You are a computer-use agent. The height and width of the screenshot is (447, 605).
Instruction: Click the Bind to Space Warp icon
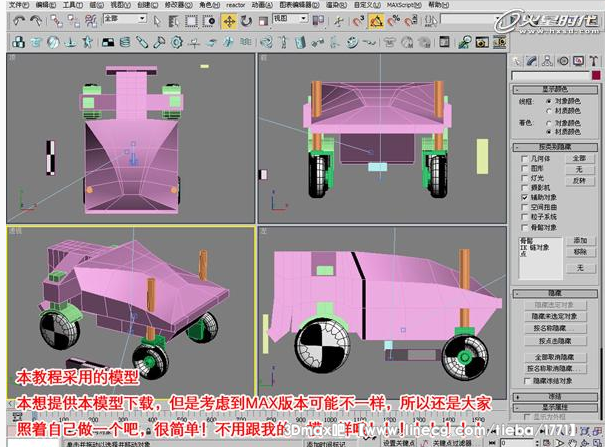[x=91, y=21]
